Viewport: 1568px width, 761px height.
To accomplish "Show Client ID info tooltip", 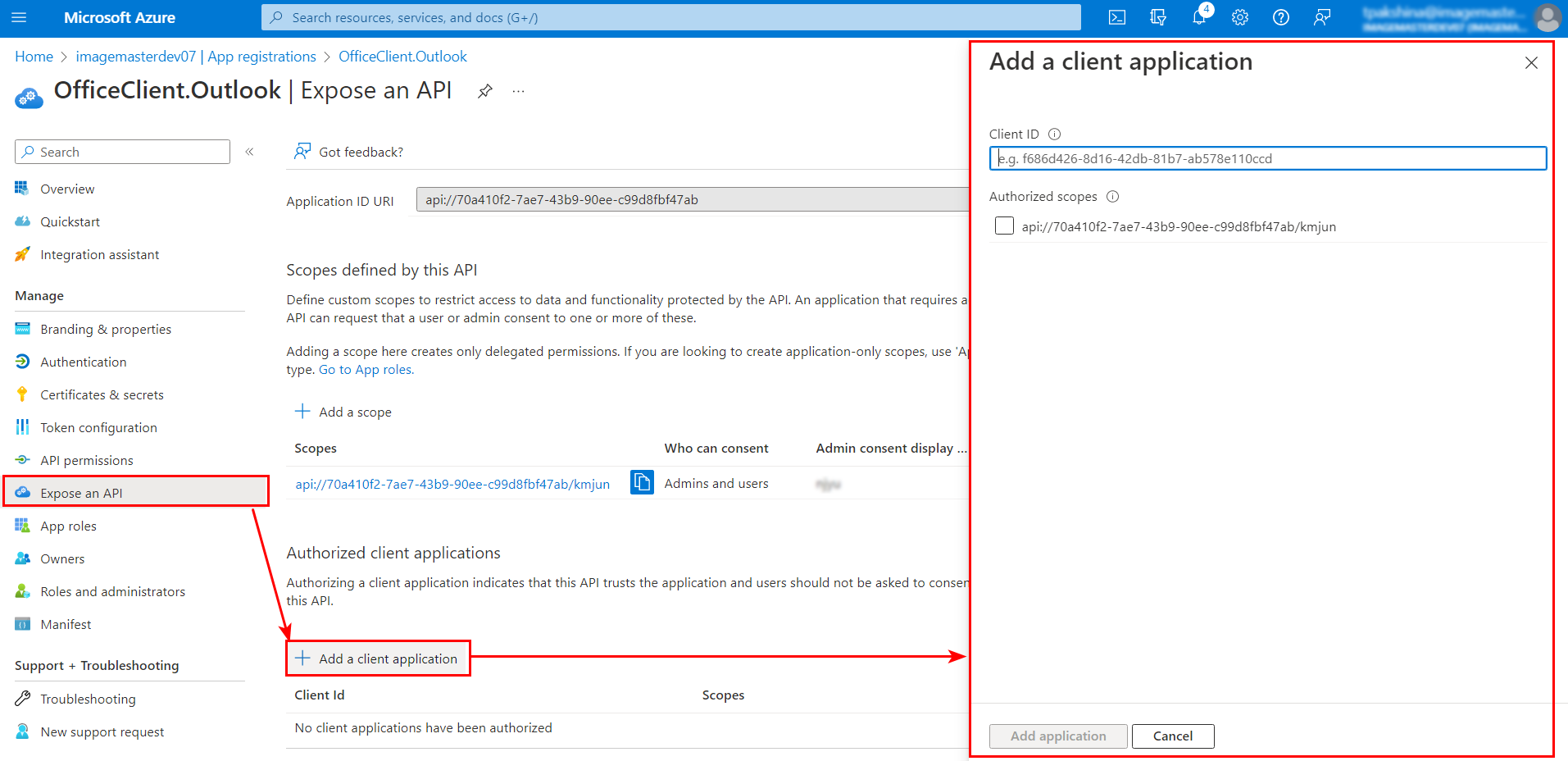I will [x=1055, y=134].
